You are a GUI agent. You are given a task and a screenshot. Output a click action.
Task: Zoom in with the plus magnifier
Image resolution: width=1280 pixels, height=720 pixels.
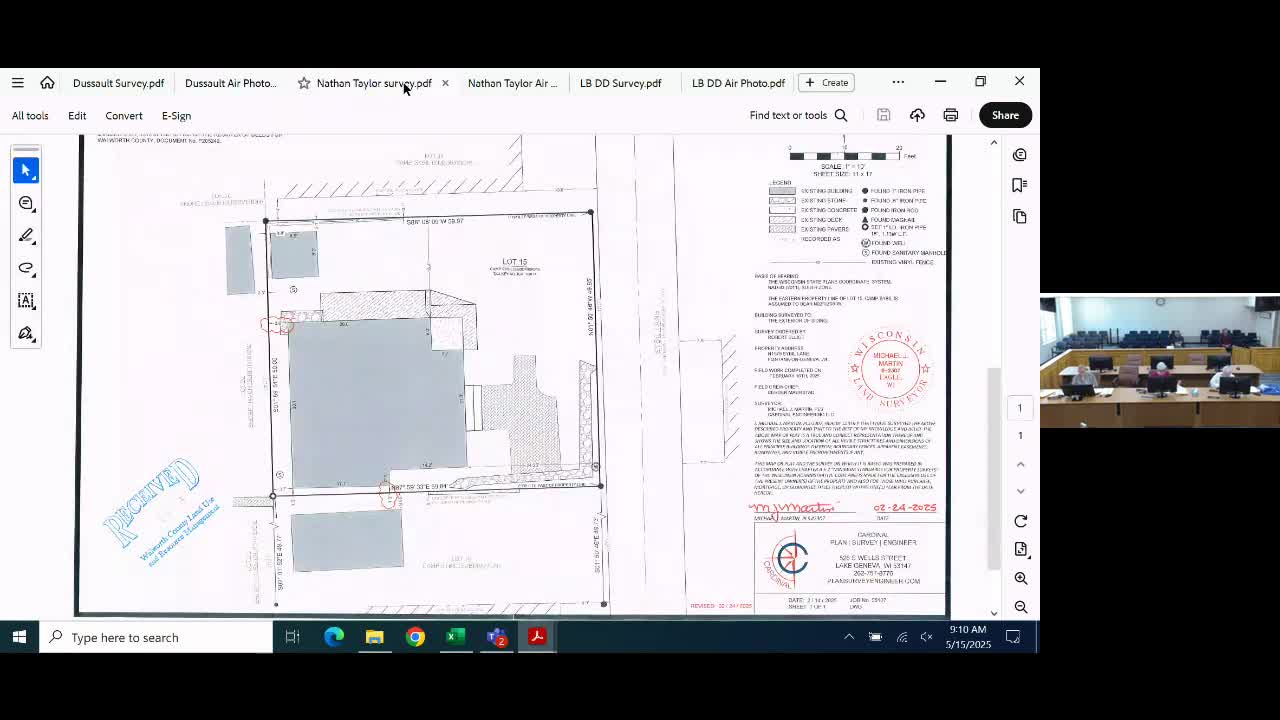(1021, 578)
